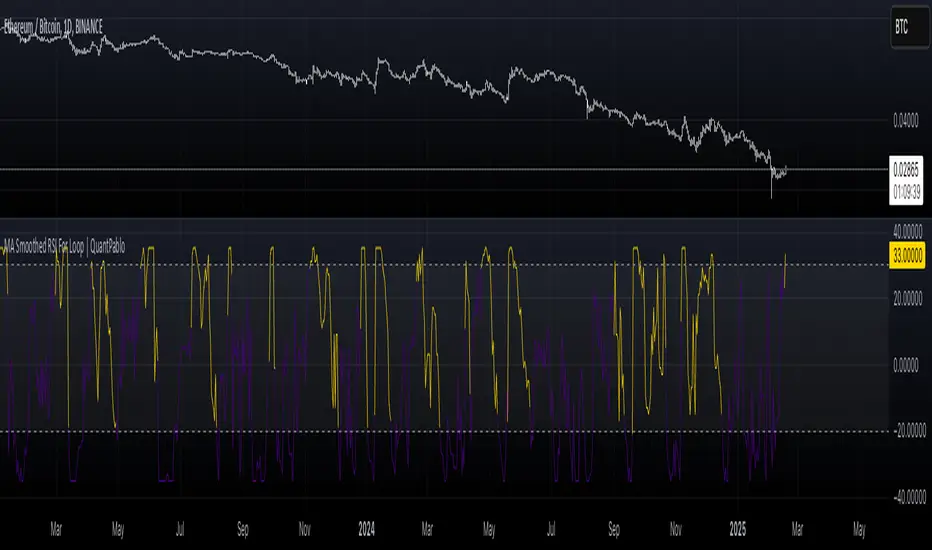Select the 40.00000 indicator scale label
932x550 pixels.
tap(908, 228)
